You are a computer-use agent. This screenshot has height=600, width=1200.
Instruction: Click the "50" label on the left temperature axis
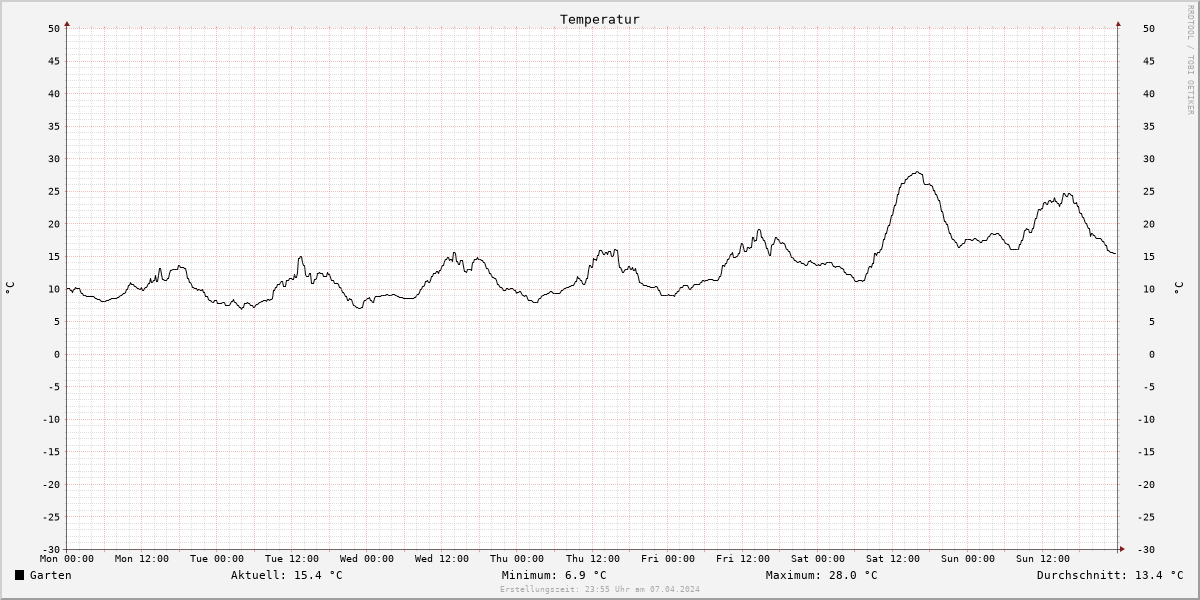pos(55,28)
